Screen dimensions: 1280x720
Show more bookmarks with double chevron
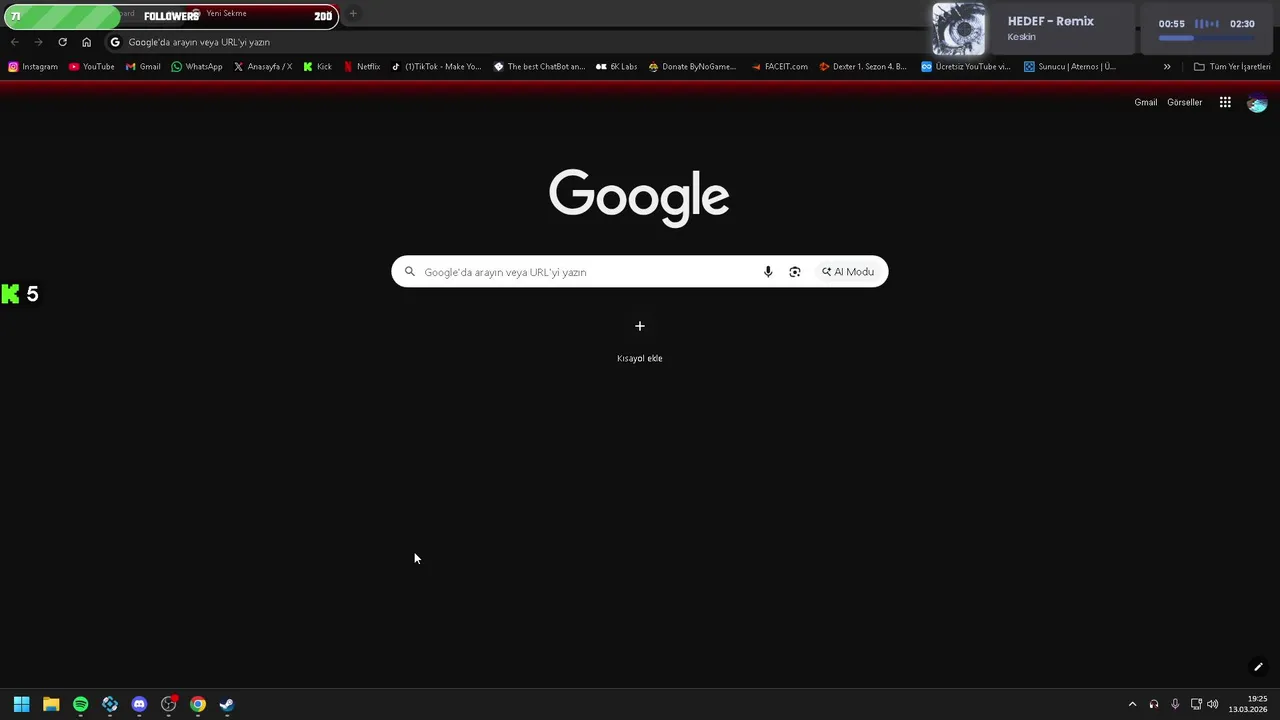(1167, 67)
